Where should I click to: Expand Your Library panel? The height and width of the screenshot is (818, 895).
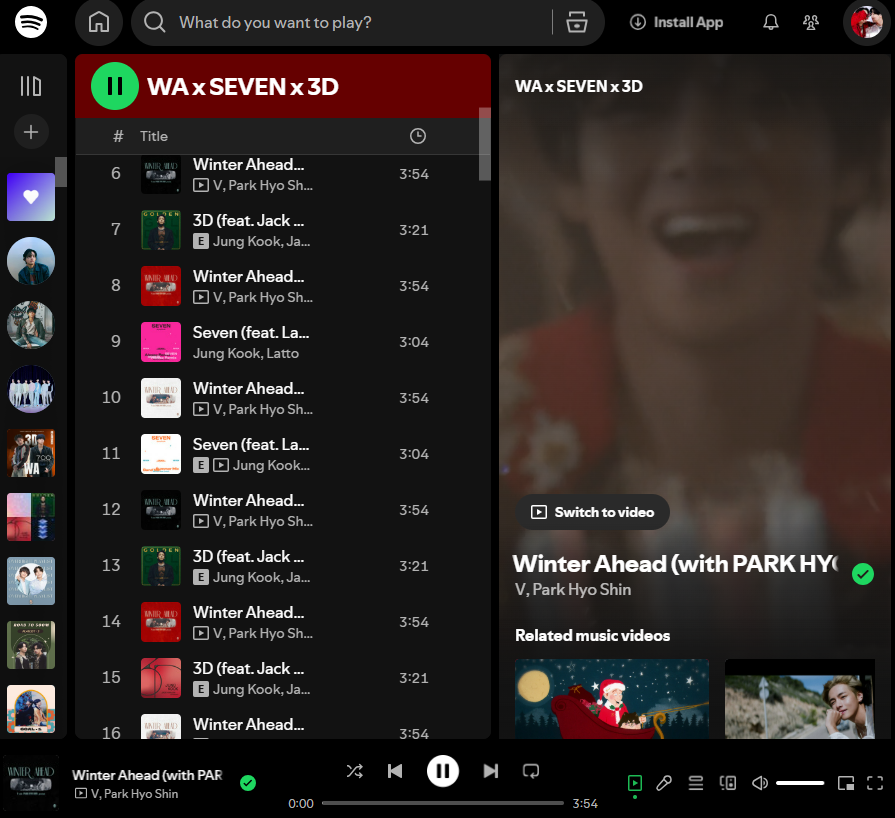pos(31,86)
